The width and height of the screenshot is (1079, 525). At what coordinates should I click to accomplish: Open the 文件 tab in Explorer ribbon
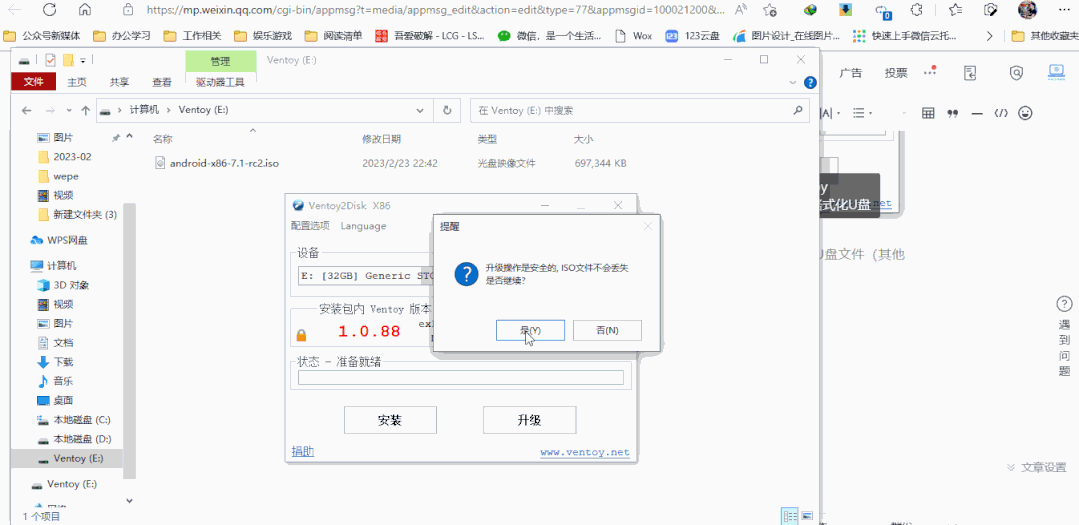click(34, 82)
